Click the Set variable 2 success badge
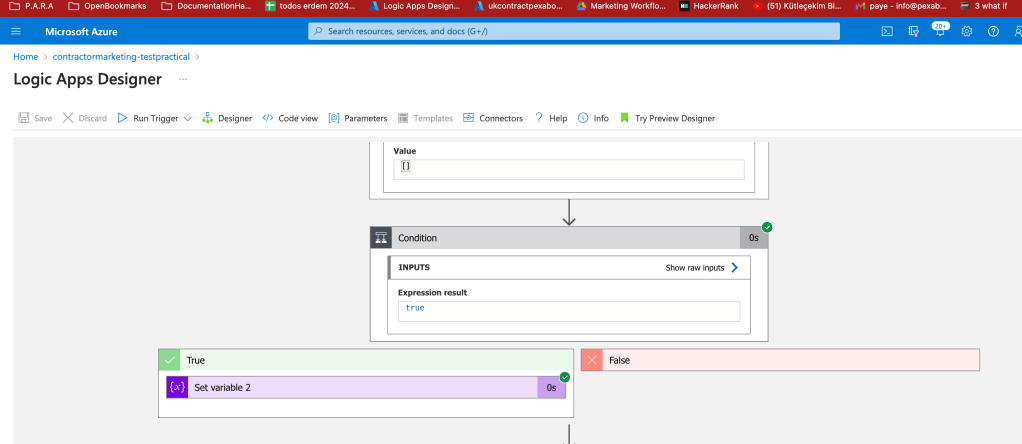The height and width of the screenshot is (444, 1022). point(565,377)
